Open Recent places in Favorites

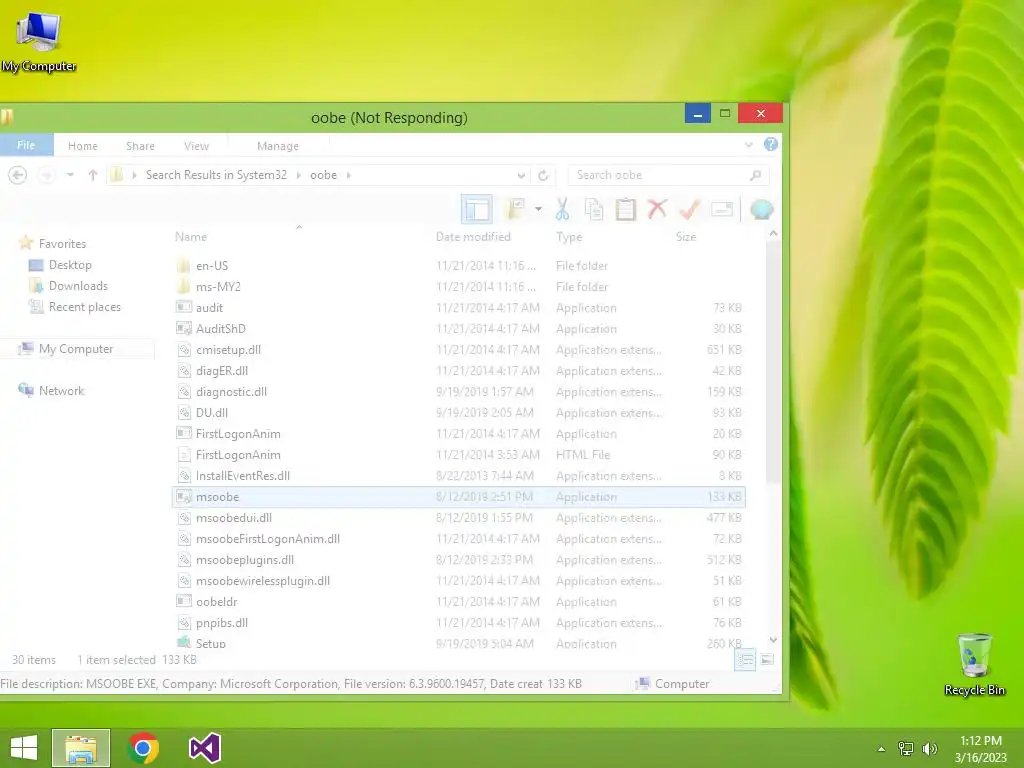pos(84,306)
